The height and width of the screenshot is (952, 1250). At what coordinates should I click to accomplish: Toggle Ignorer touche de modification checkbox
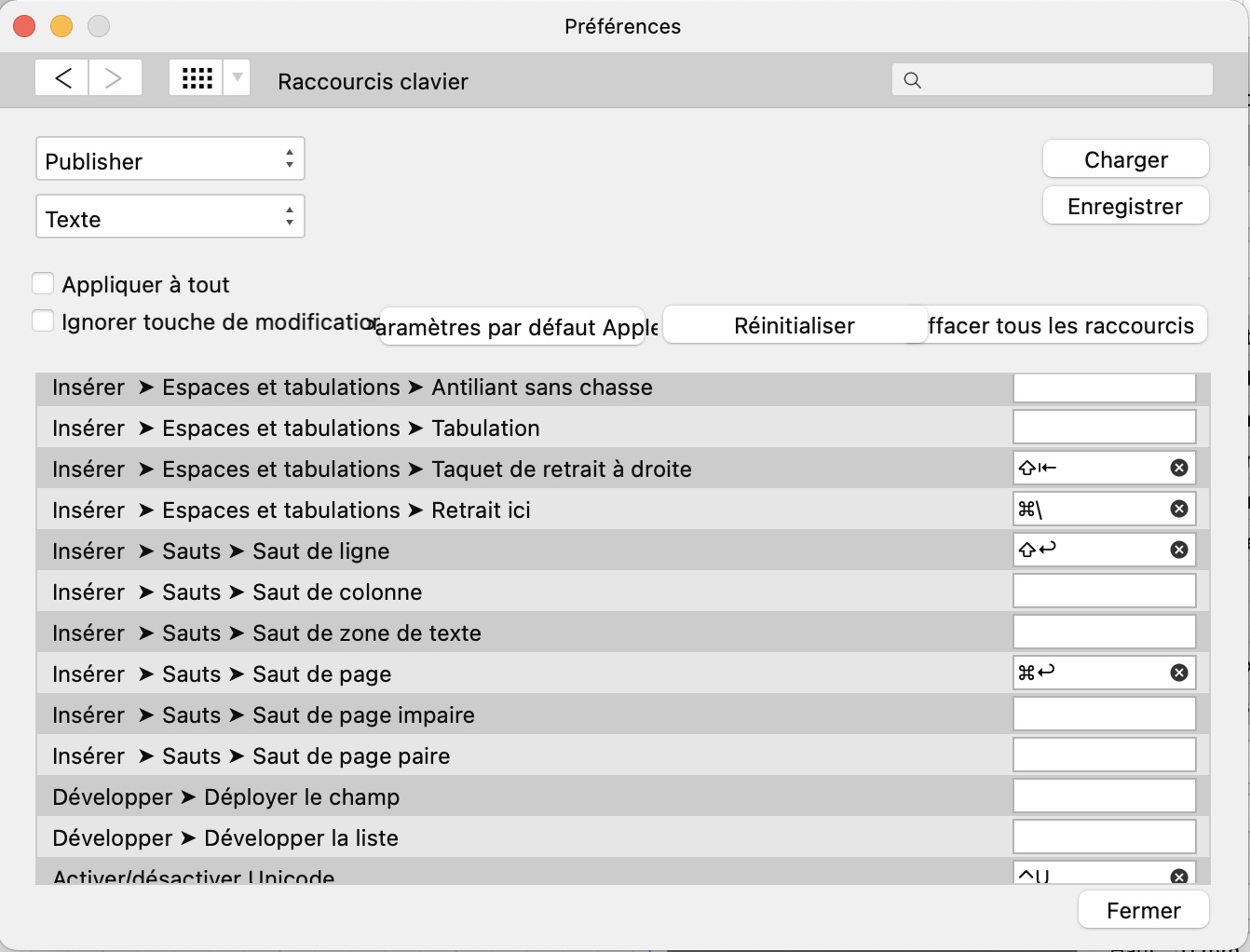[x=43, y=321]
